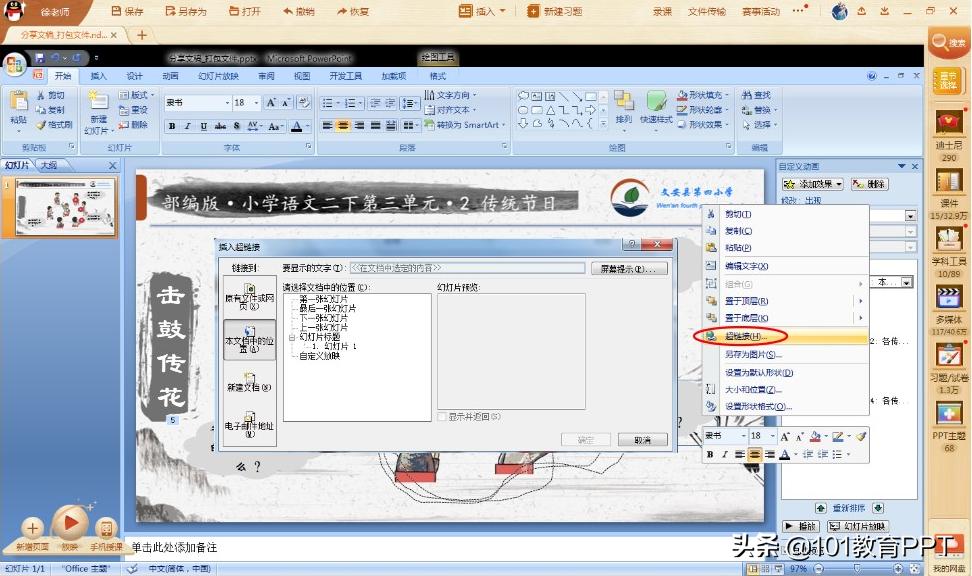Enable center alignment in the ribbon paragraph group
This screenshot has width=972, height=576.
click(343, 125)
